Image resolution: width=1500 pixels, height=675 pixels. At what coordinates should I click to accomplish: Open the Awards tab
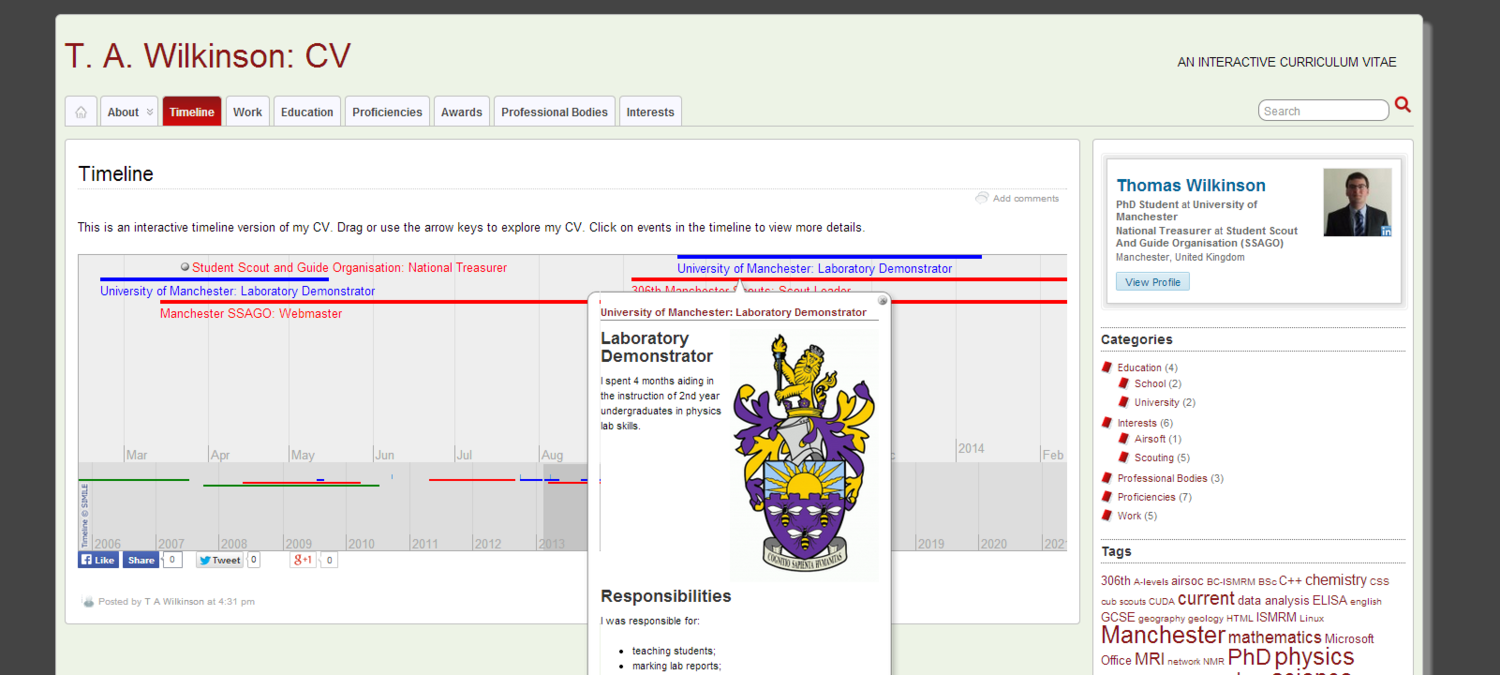coord(462,112)
